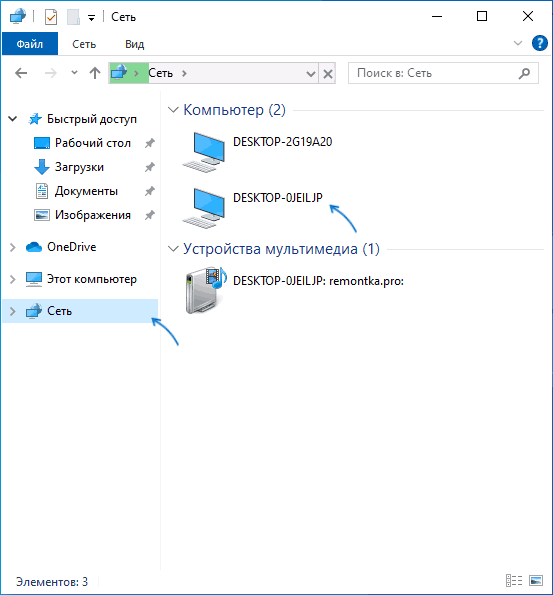Viewport: 553px width, 595px height.
Task: Click the Компьютер (2) group header
Action: point(234,110)
